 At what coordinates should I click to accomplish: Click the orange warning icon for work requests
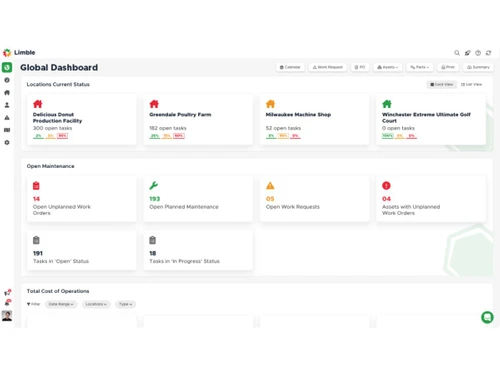point(270,186)
